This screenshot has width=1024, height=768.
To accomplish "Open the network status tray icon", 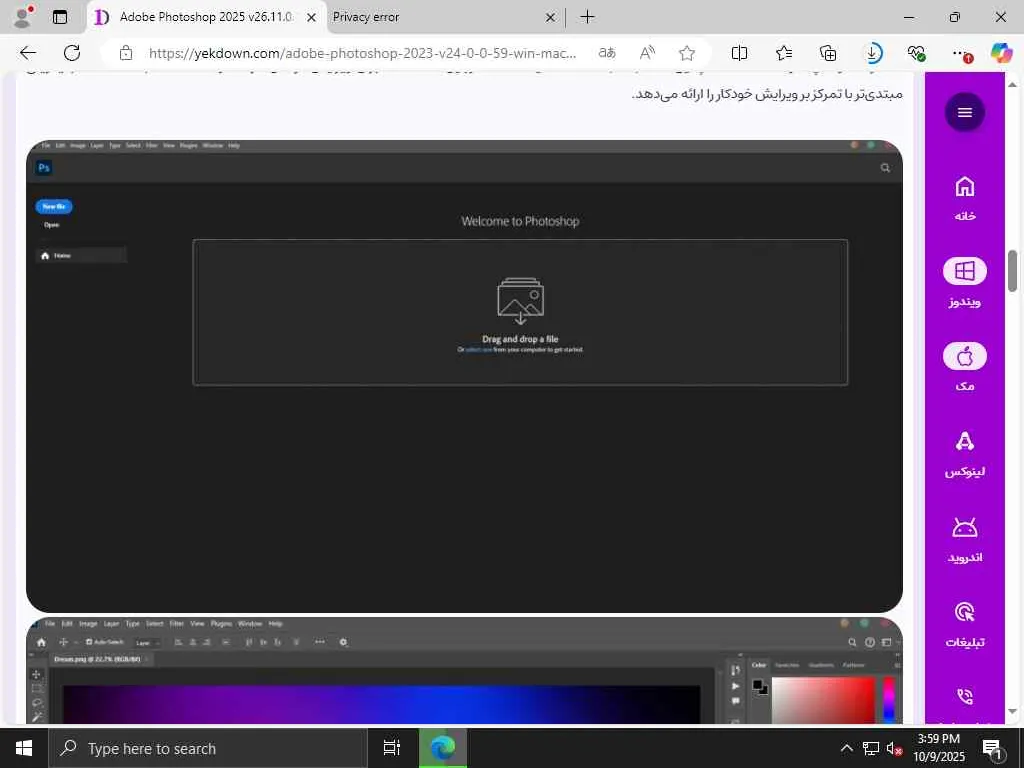I will pyautogui.click(x=870, y=748).
